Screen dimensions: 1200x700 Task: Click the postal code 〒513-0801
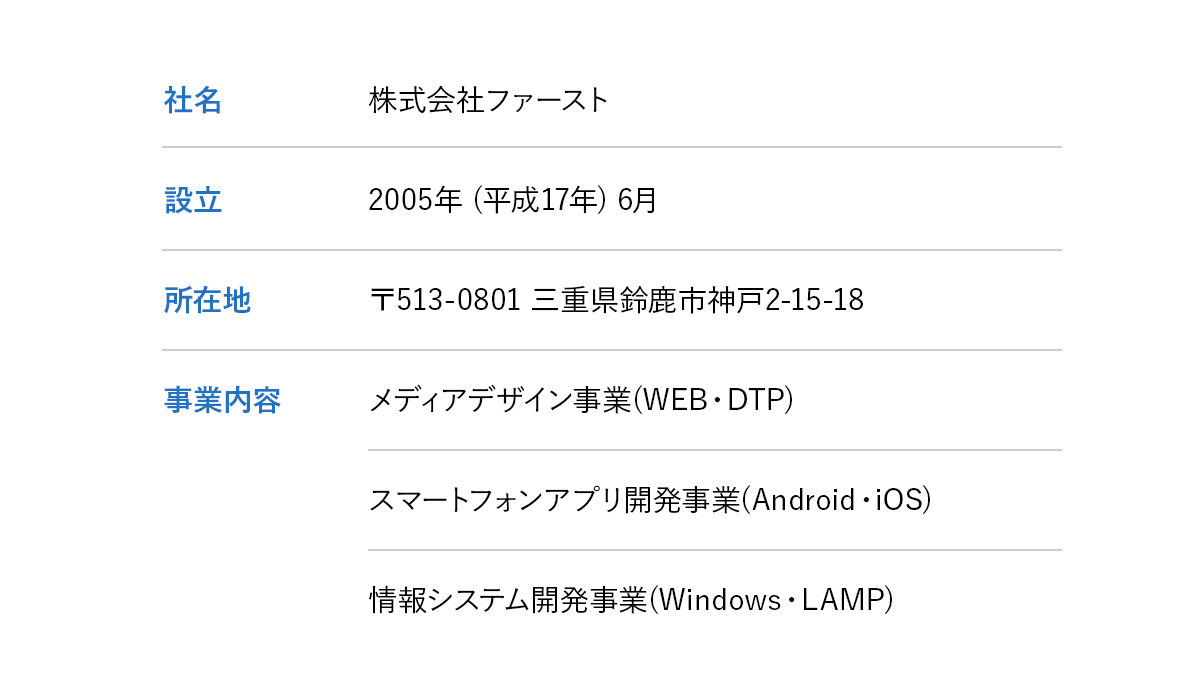point(444,300)
